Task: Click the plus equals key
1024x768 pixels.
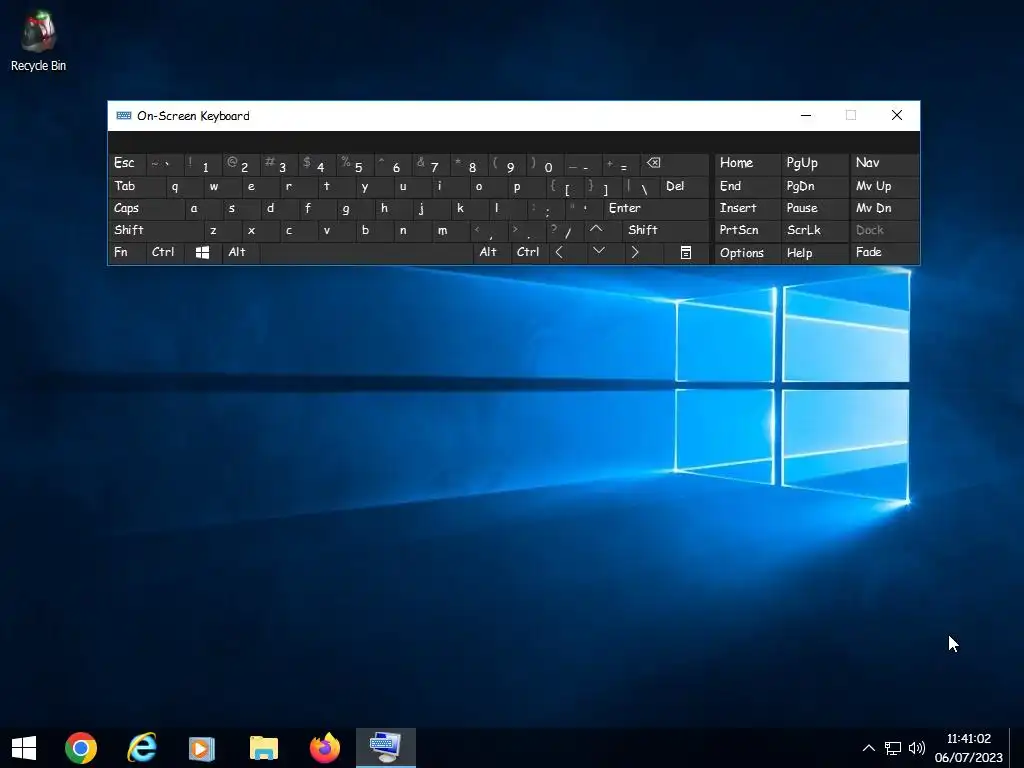Action: pyautogui.click(x=621, y=163)
